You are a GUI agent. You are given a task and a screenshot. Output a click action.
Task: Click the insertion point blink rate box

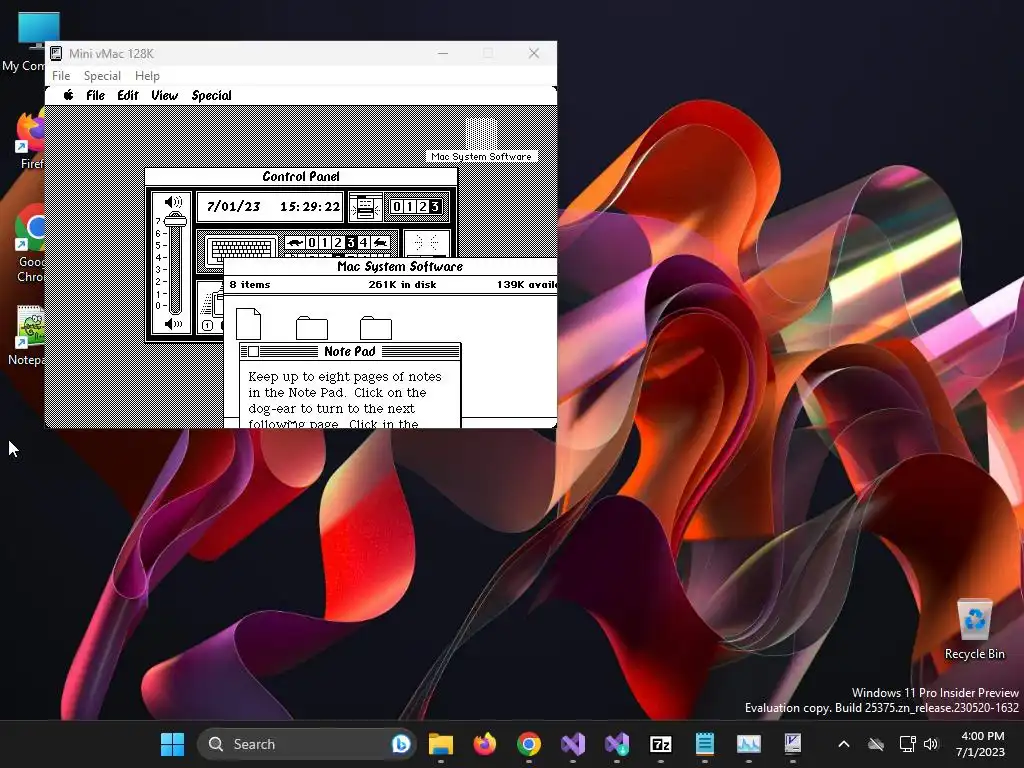coord(427,244)
